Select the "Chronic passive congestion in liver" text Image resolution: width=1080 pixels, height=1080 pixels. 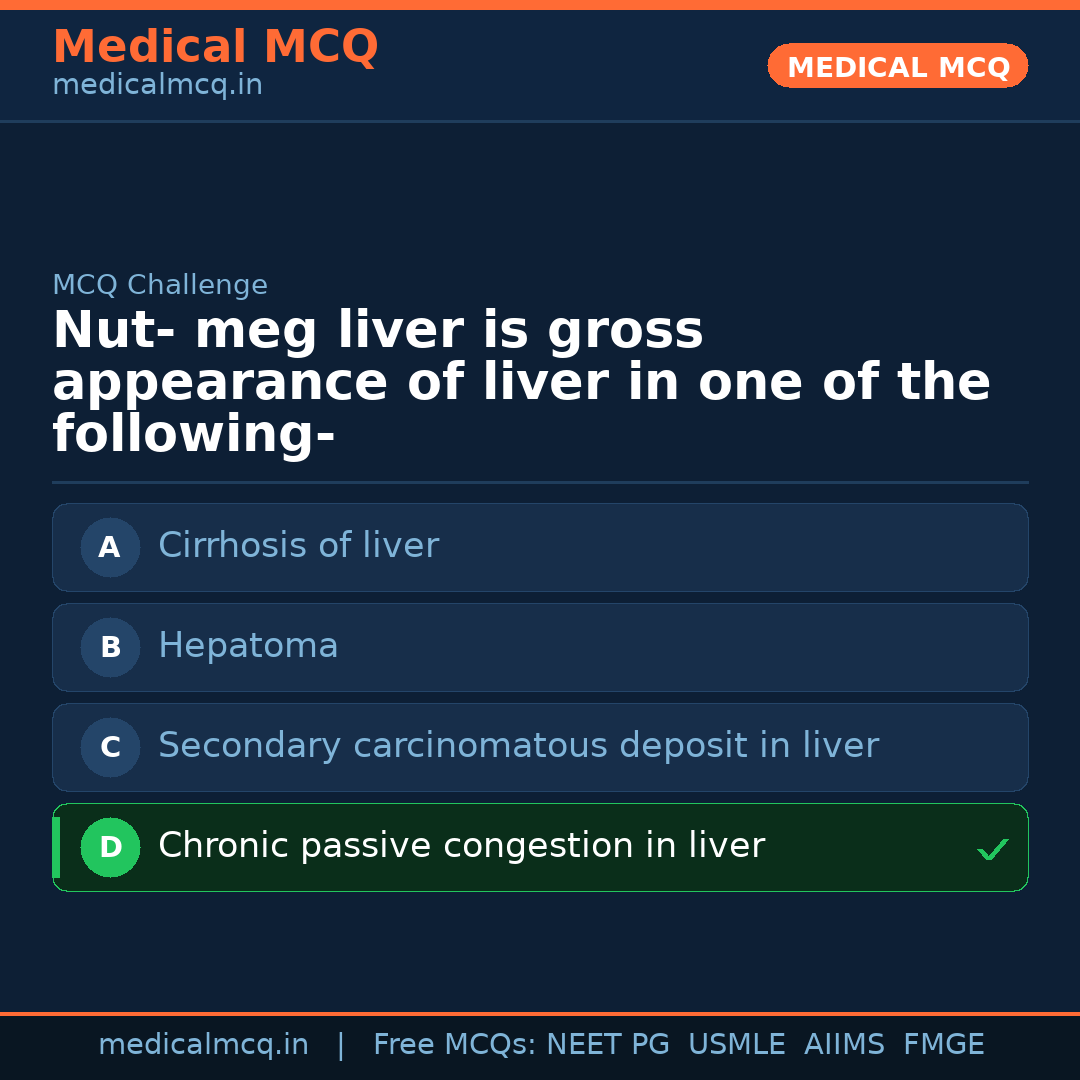[x=461, y=846]
